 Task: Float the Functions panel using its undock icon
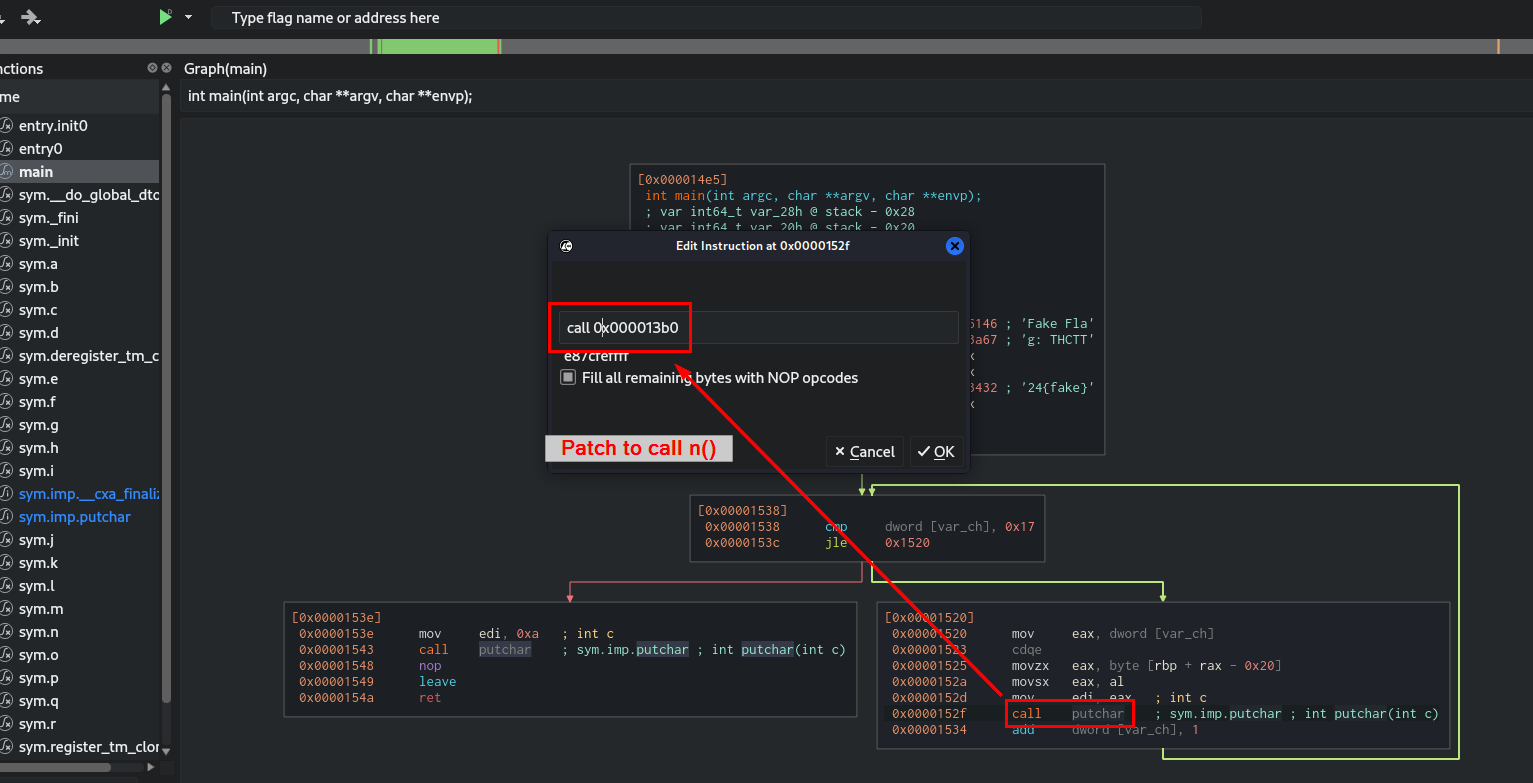(152, 68)
